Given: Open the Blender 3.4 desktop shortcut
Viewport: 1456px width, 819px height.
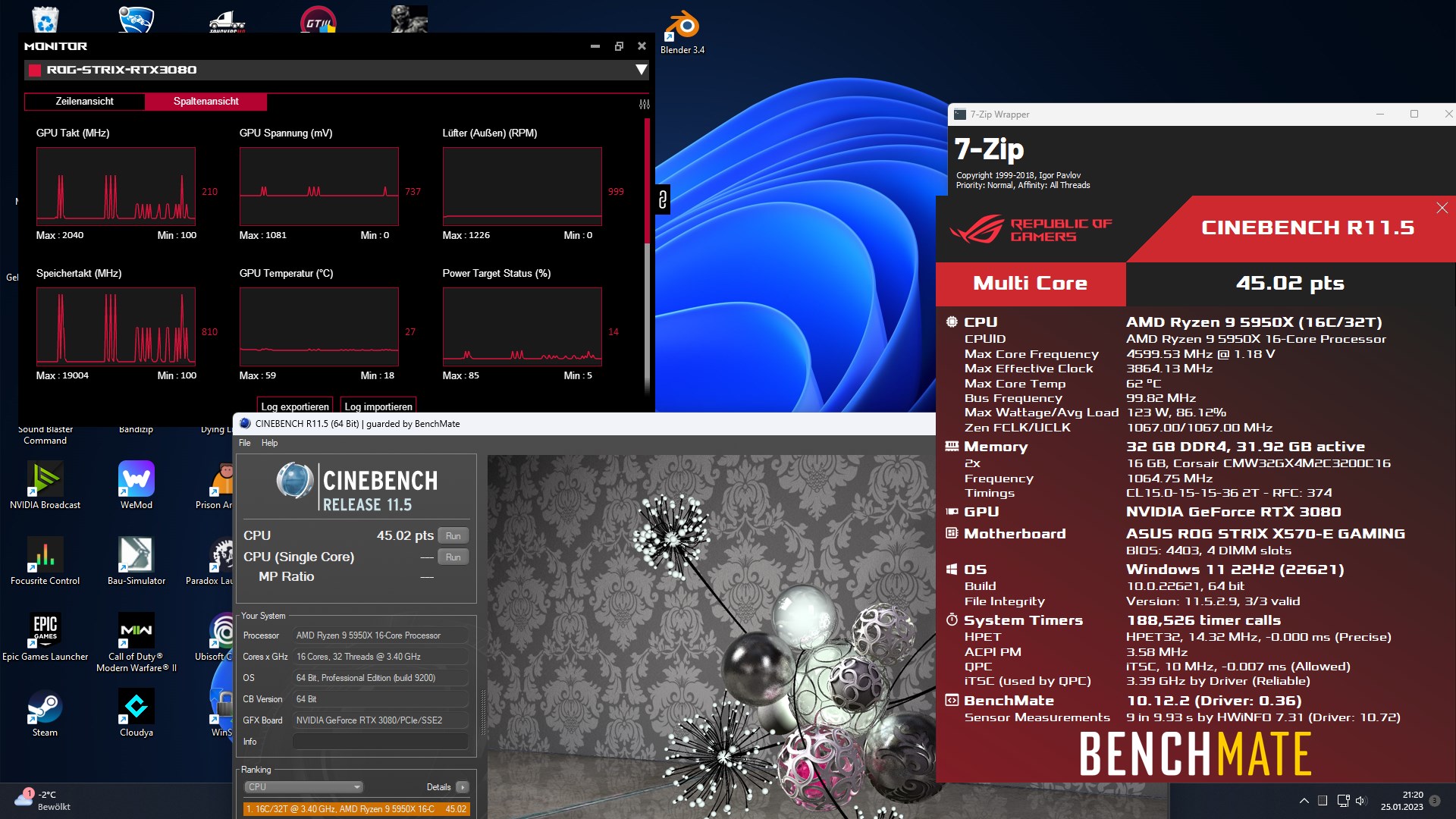Looking at the screenshot, I should (x=682, y=32).
